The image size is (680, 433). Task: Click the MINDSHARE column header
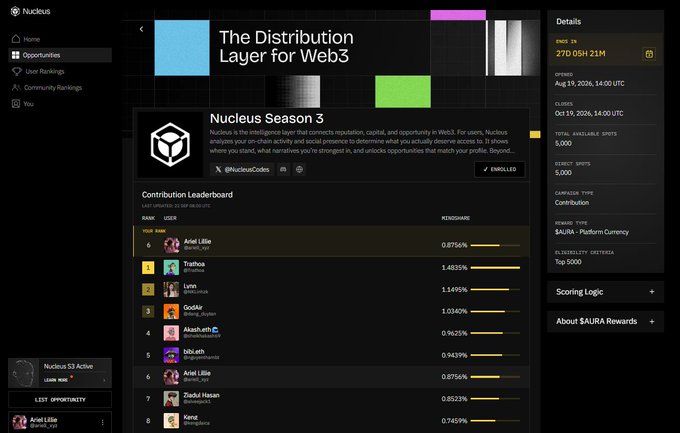tap(455, 218)
